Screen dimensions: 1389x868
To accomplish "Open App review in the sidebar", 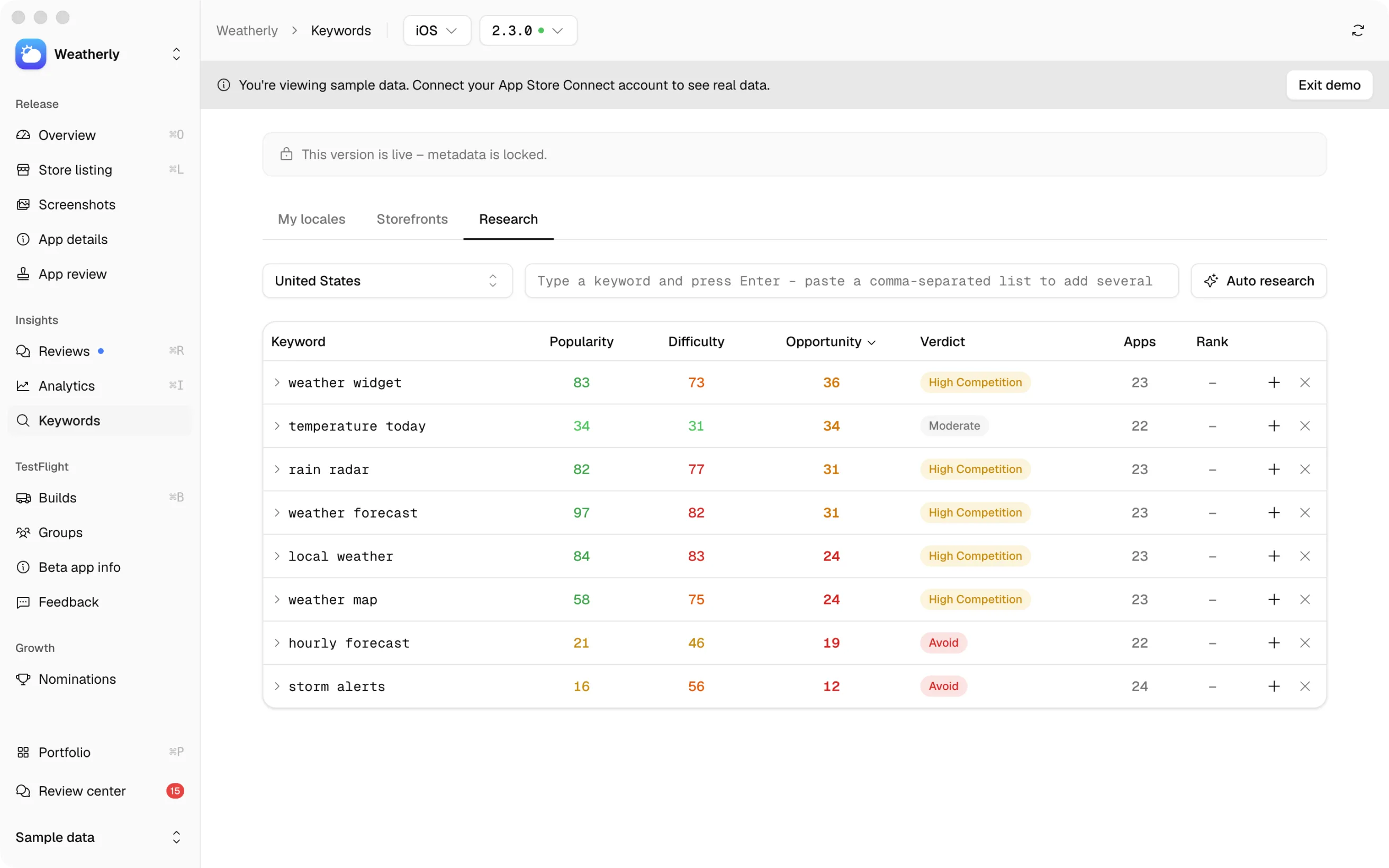I will pyautogui.click(x=100, y=274).
